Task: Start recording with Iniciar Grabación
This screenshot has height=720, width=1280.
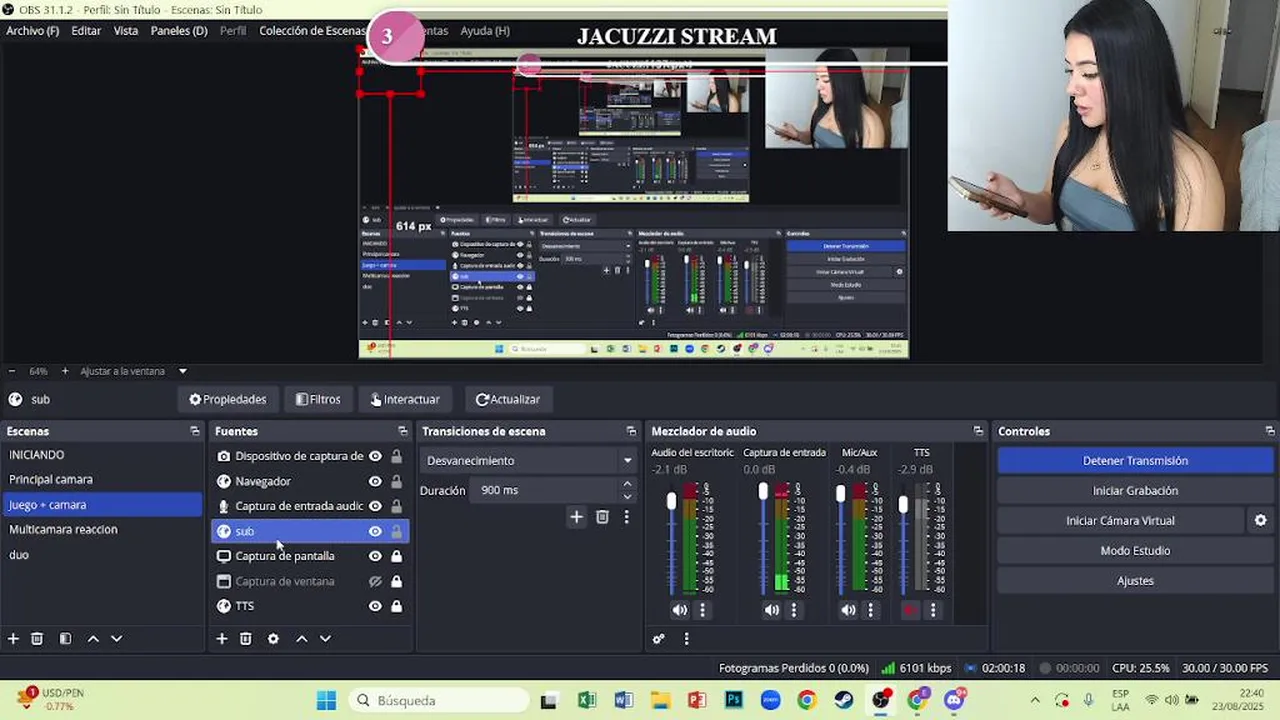Action: pos(1135,491)
